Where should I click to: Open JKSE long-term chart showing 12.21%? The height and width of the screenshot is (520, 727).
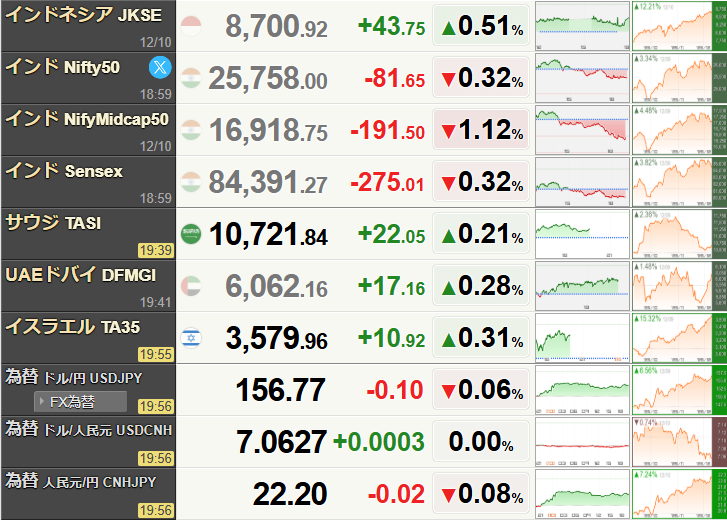(x=680, y=26)
